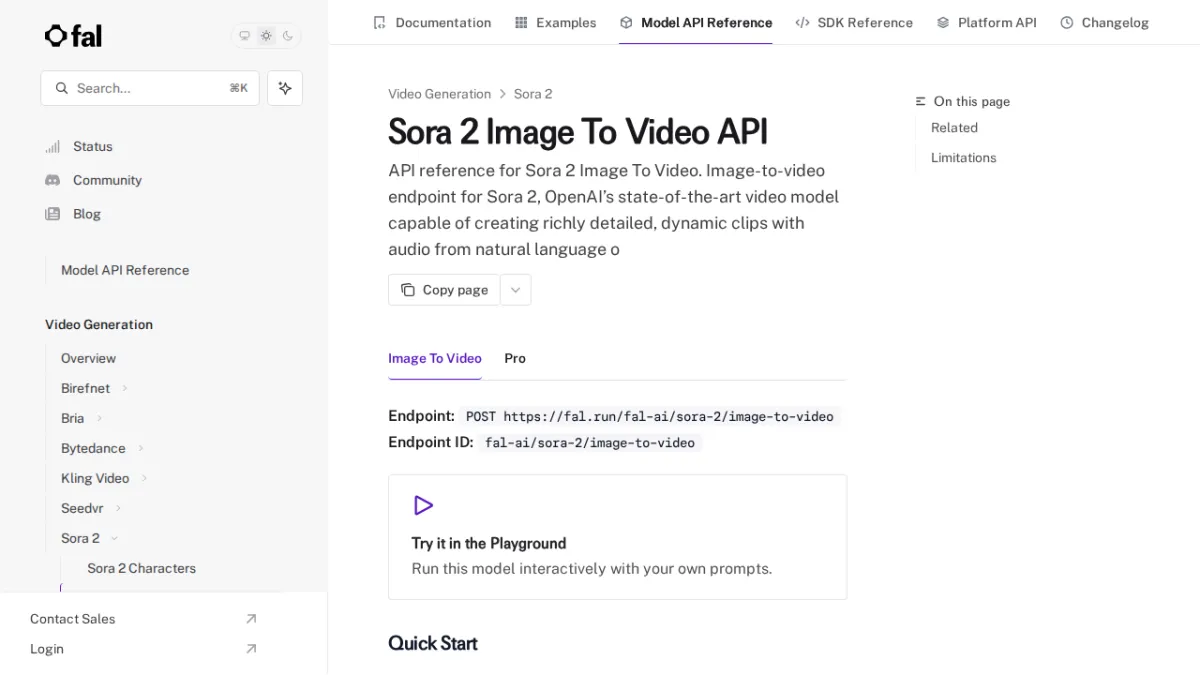This screenshot has width=1200, height=675.
Task: Open the AI assistant sparkle button
Action: pos(285,88)
